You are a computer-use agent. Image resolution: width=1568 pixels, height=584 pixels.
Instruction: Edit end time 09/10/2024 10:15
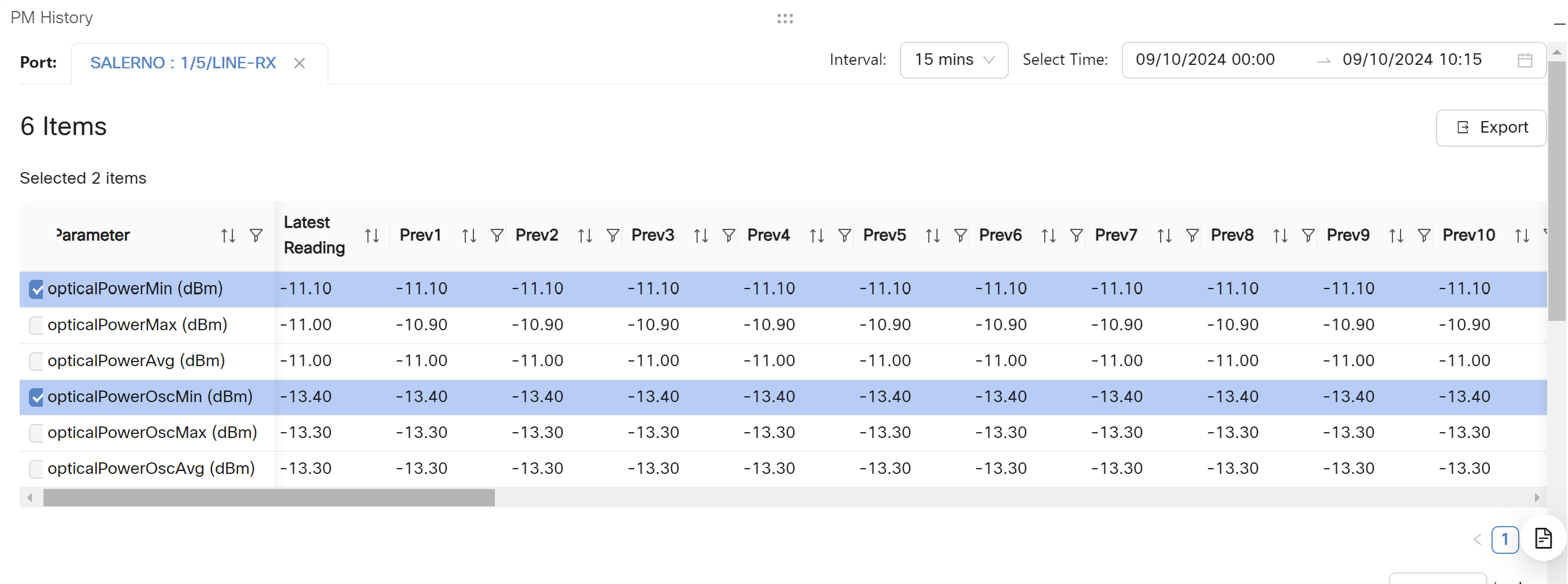pyautogui.click(x=1412, y=60)
